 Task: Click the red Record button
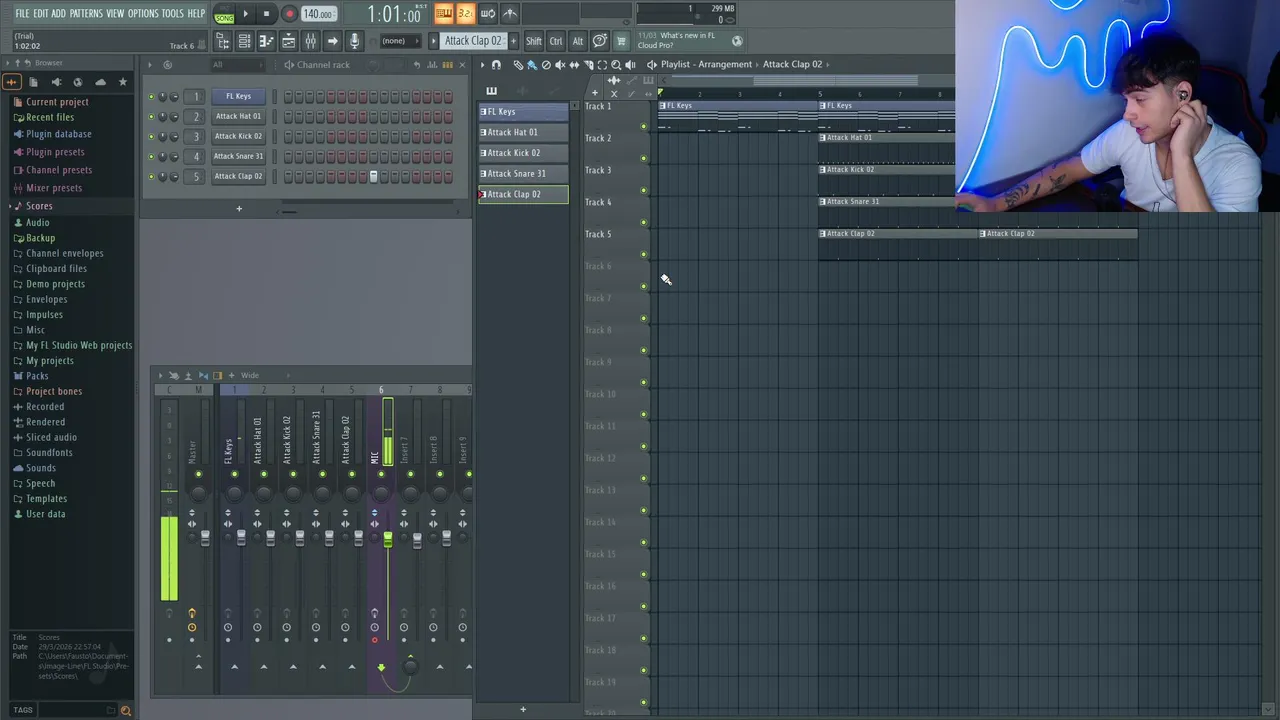pyautogui.click(x=289, y=14)
